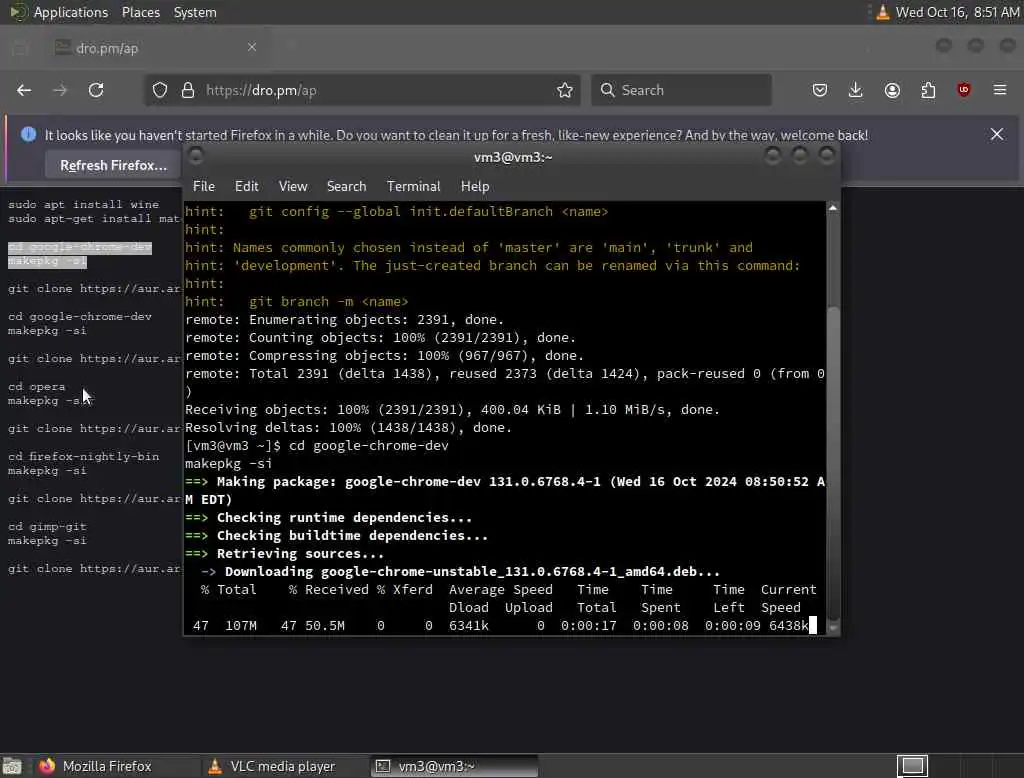The image size is (1024, 778).
Task: Open the Pocket save icon
Action: (x=820, y=90)
